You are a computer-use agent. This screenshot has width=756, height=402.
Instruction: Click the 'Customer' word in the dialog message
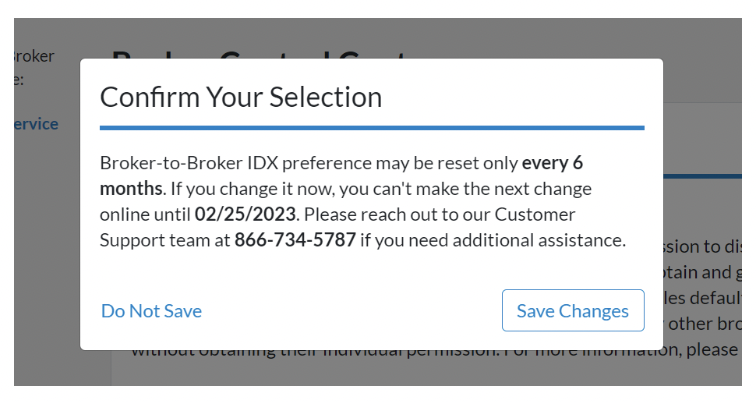point(535,214)
